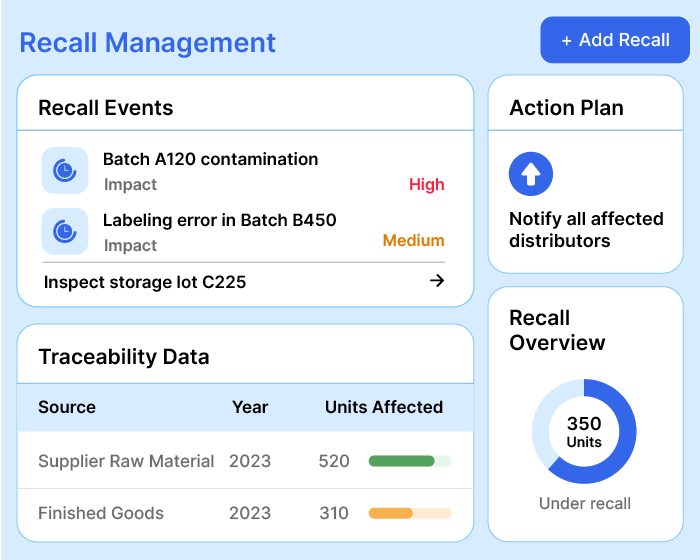The height and width of the screenshot is (560, 700).
Task: Select the Batch A120 contamination event
Action: click(x=210, y=159)
